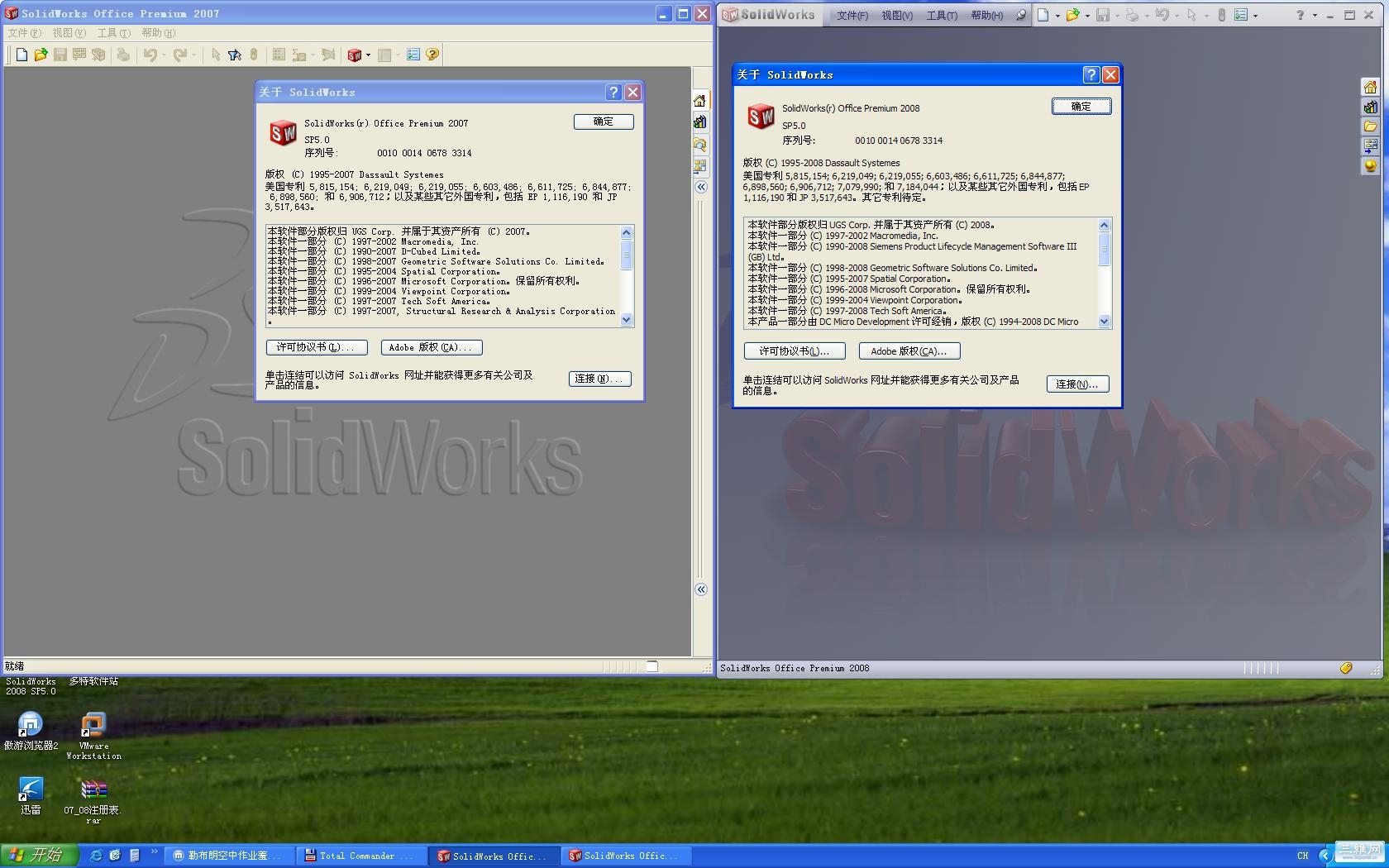The image size is (1389, 868).
Task: Click 许可协议书(L) in the 2007 About dialog
Action: click(x=316, y=347)
